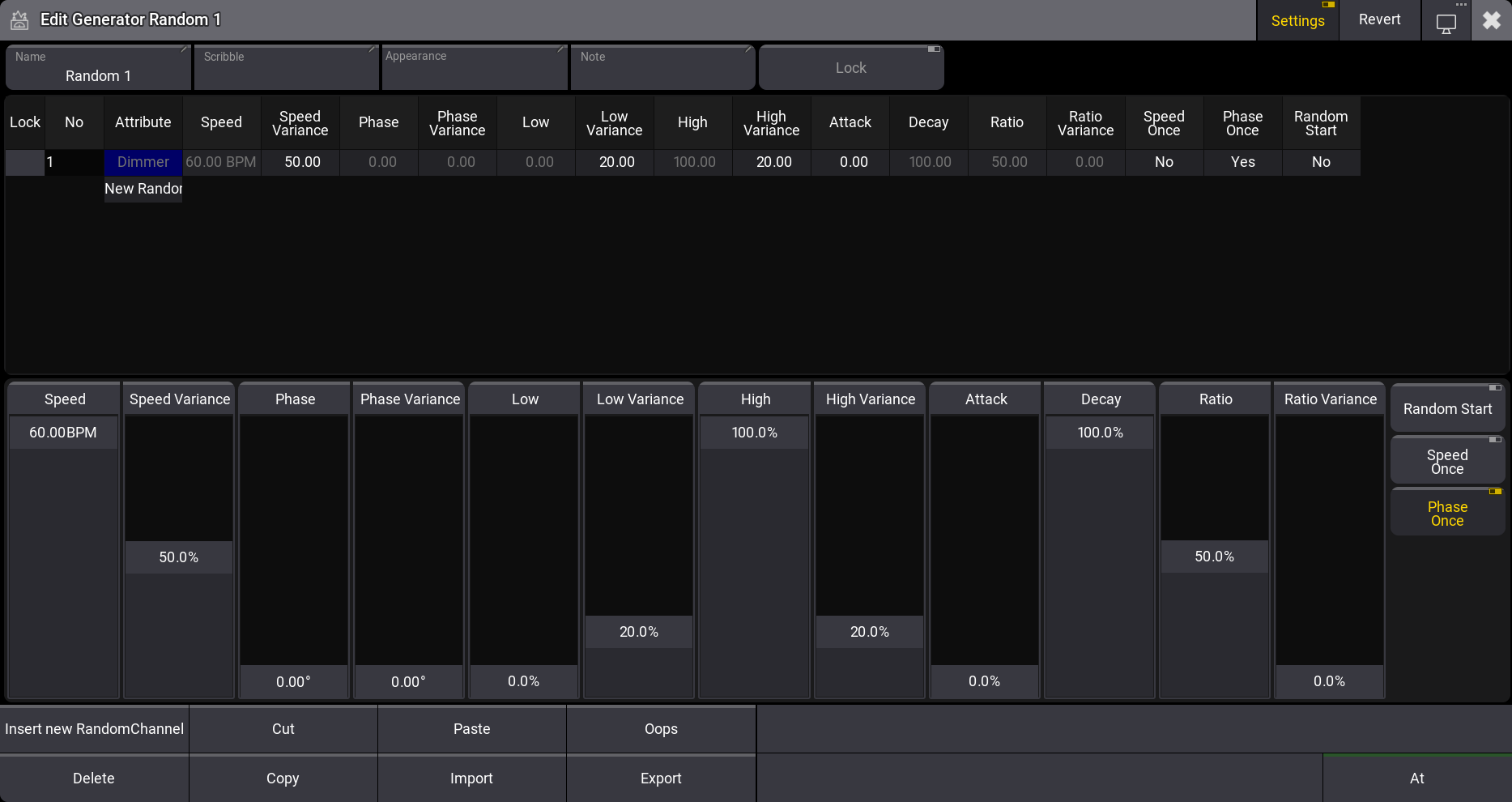Select Speed Once cell No

pyautogui.click(x=1165, y=162)
